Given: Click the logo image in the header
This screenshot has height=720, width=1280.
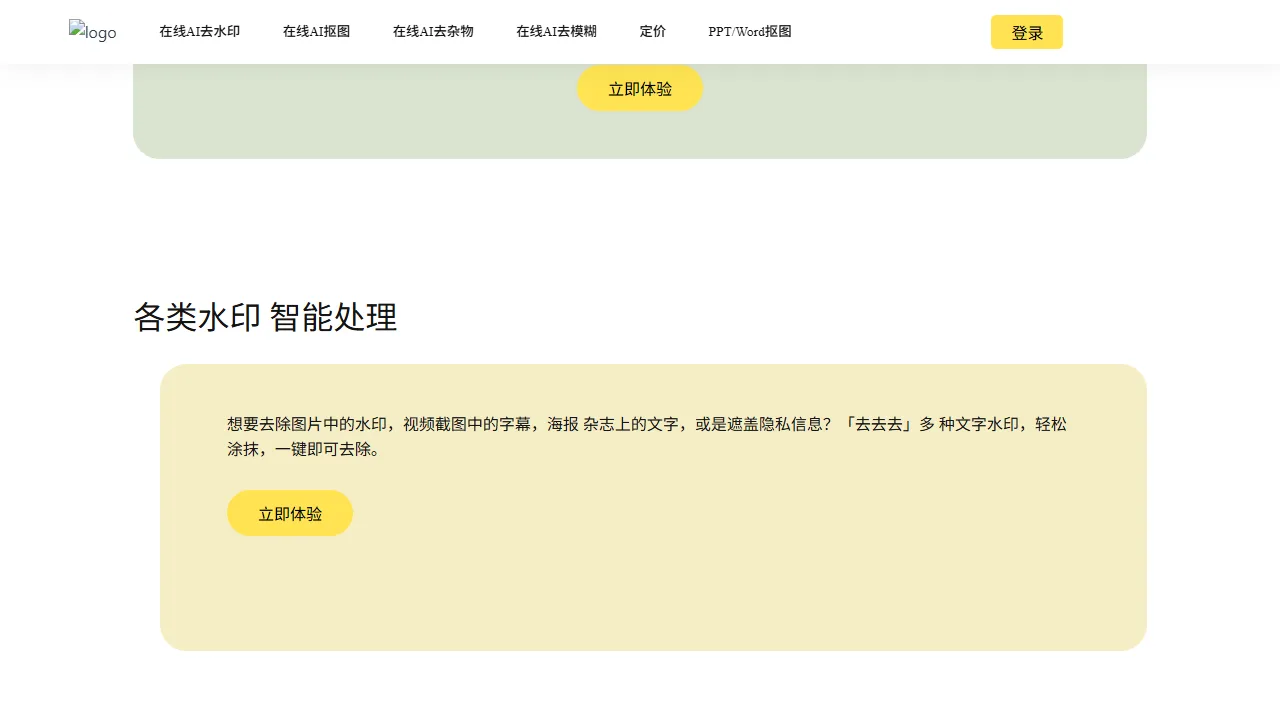Looking at the screenshot, I should pos(92,32).
